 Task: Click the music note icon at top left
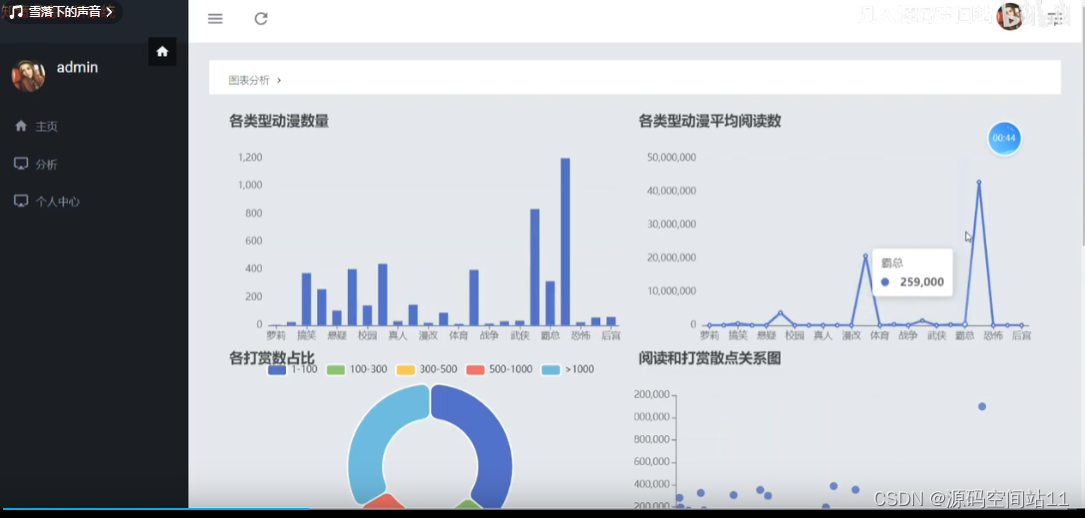[x=17, y=12]
